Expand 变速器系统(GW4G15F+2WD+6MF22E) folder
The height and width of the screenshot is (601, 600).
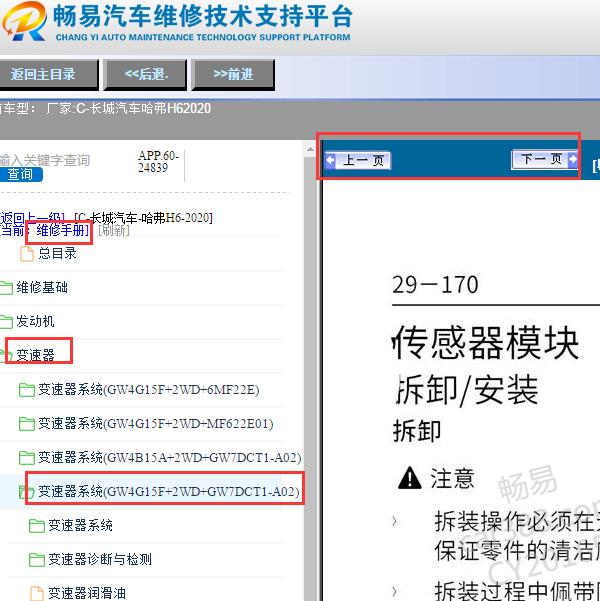click(149, 390)
